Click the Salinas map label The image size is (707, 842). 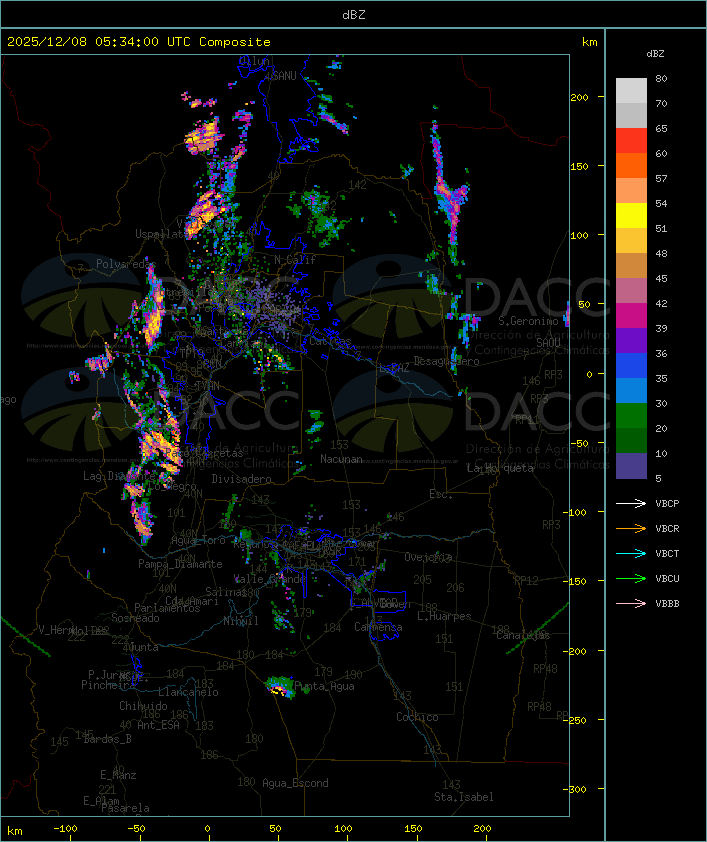[x=226, y=592]
